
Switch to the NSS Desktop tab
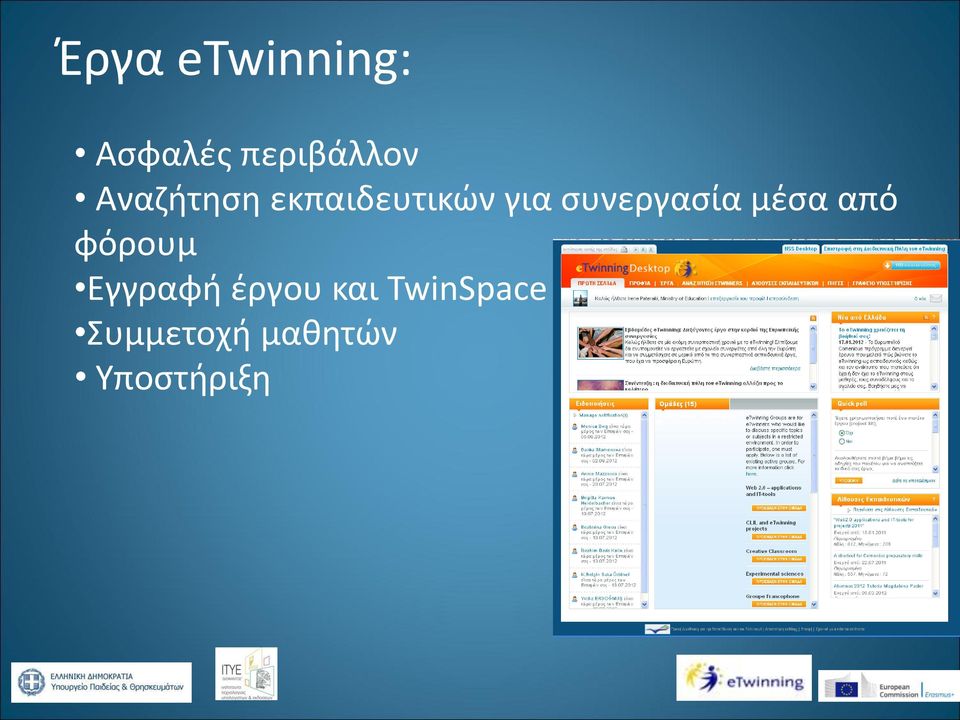click(801, 249)
